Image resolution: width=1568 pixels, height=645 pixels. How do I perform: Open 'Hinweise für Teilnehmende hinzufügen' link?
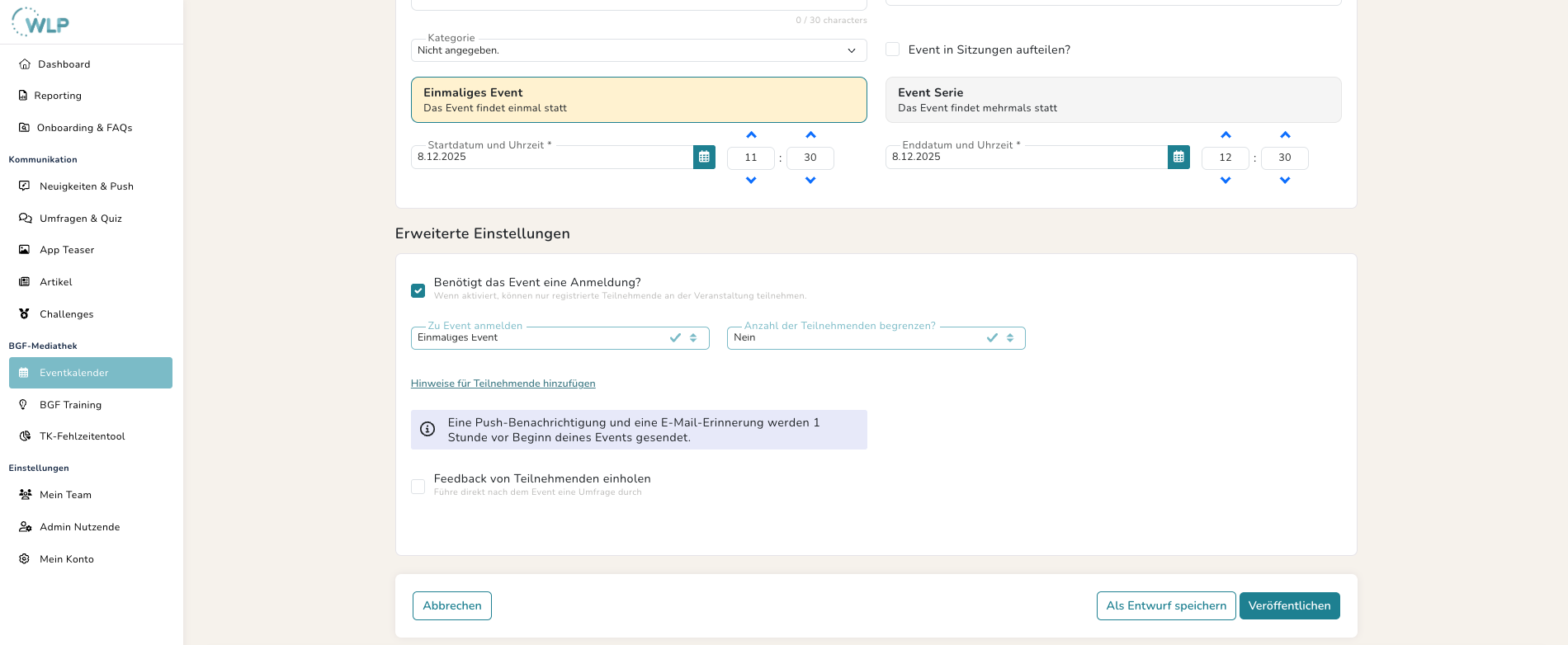click(x=503, y=384)
